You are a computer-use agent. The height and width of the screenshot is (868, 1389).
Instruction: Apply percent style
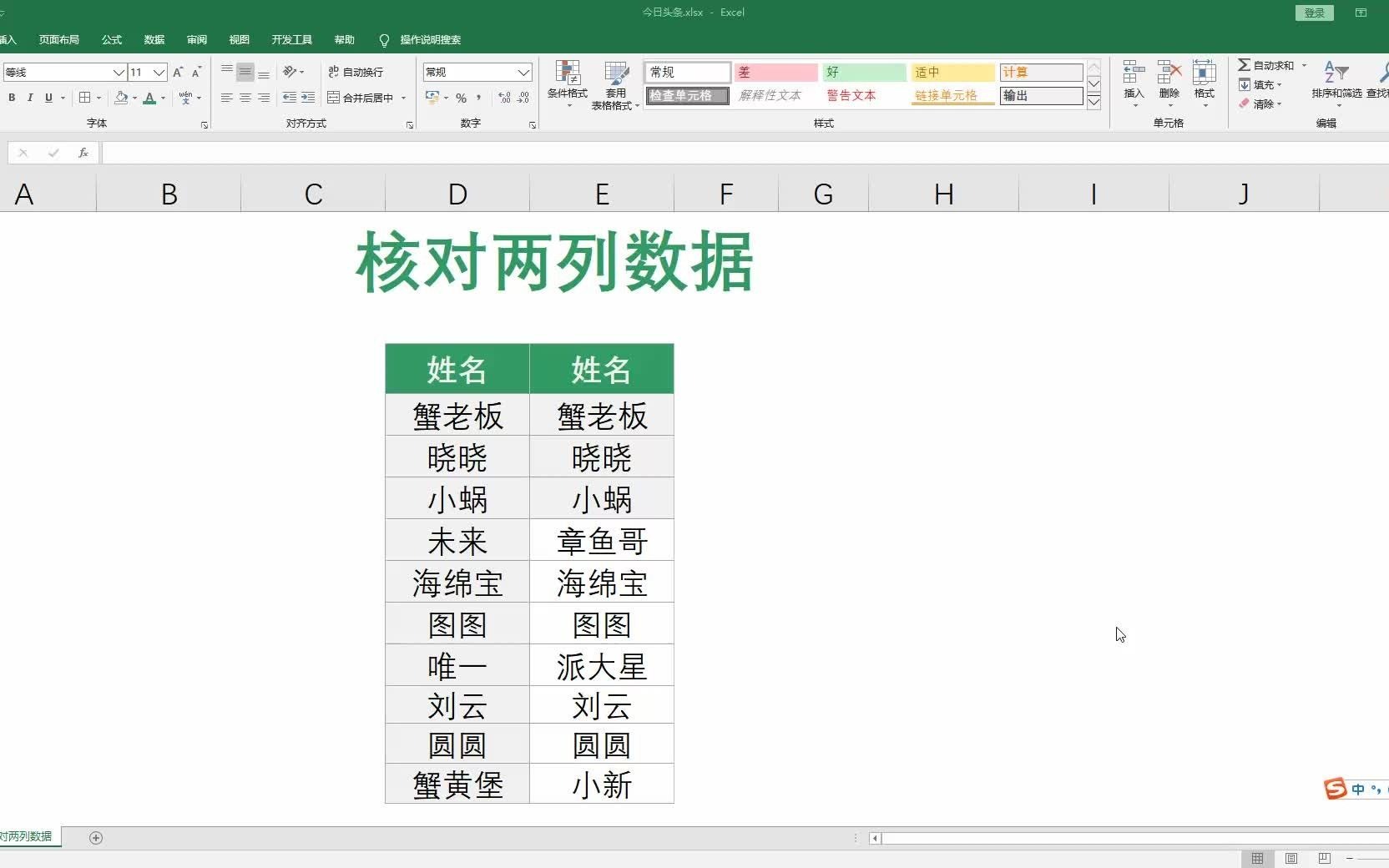[461, 98]
